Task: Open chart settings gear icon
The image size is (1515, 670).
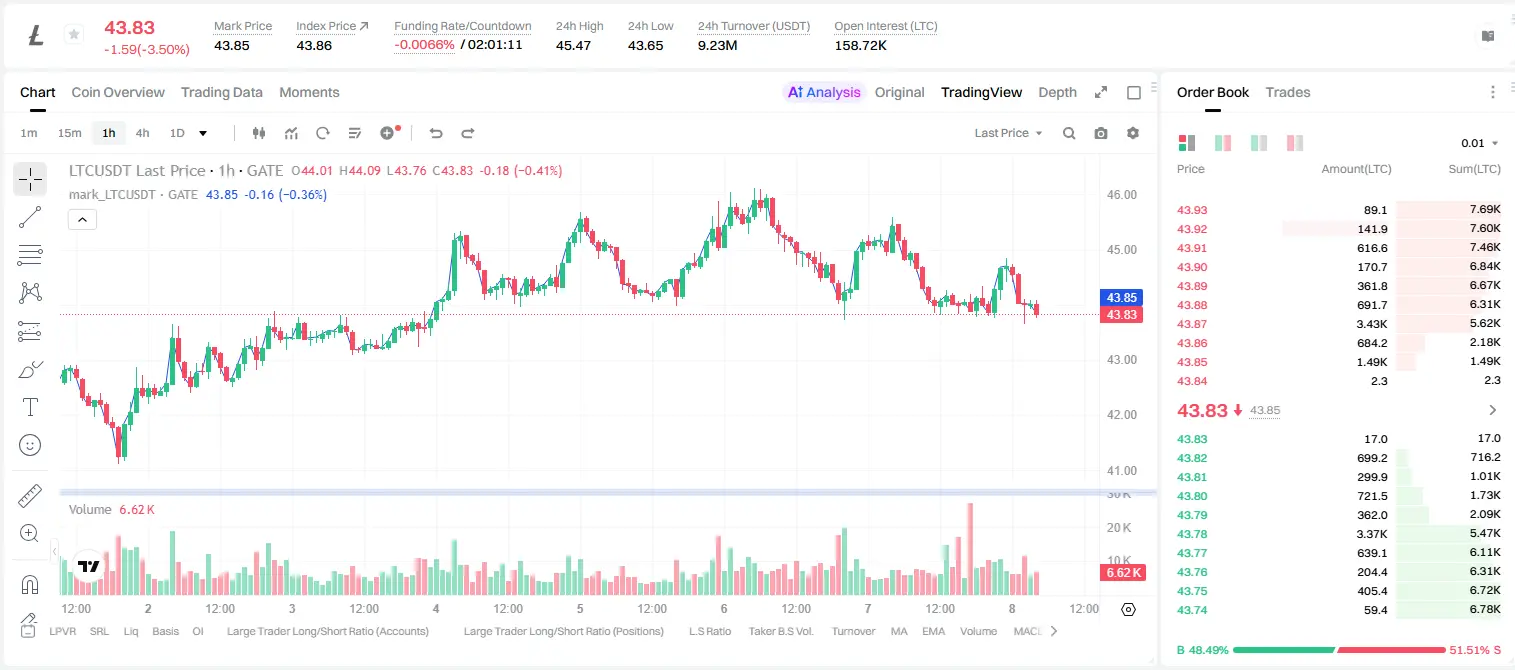Action: point(1133,133)
